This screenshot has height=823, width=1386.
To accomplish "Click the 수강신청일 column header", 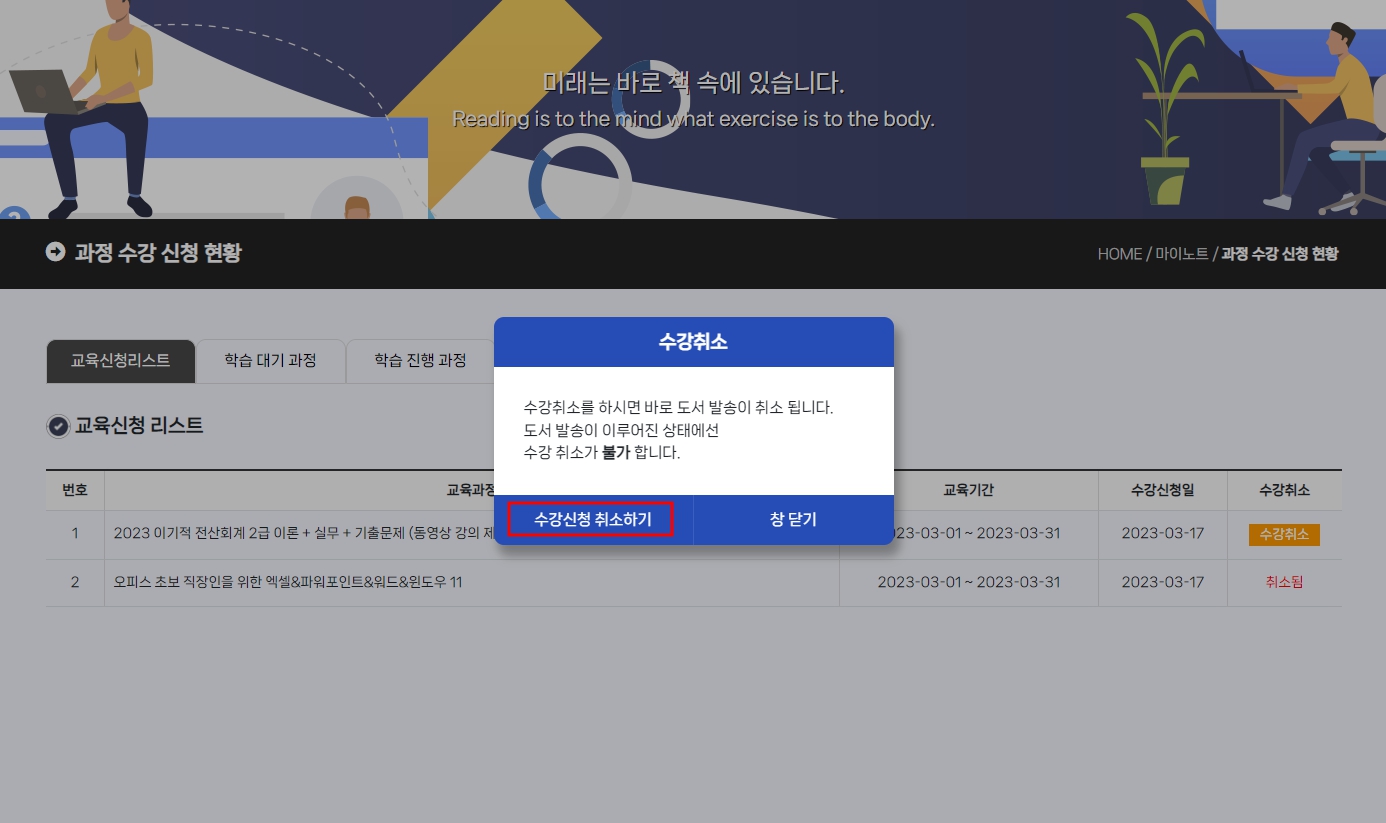I will point(1162,490).
